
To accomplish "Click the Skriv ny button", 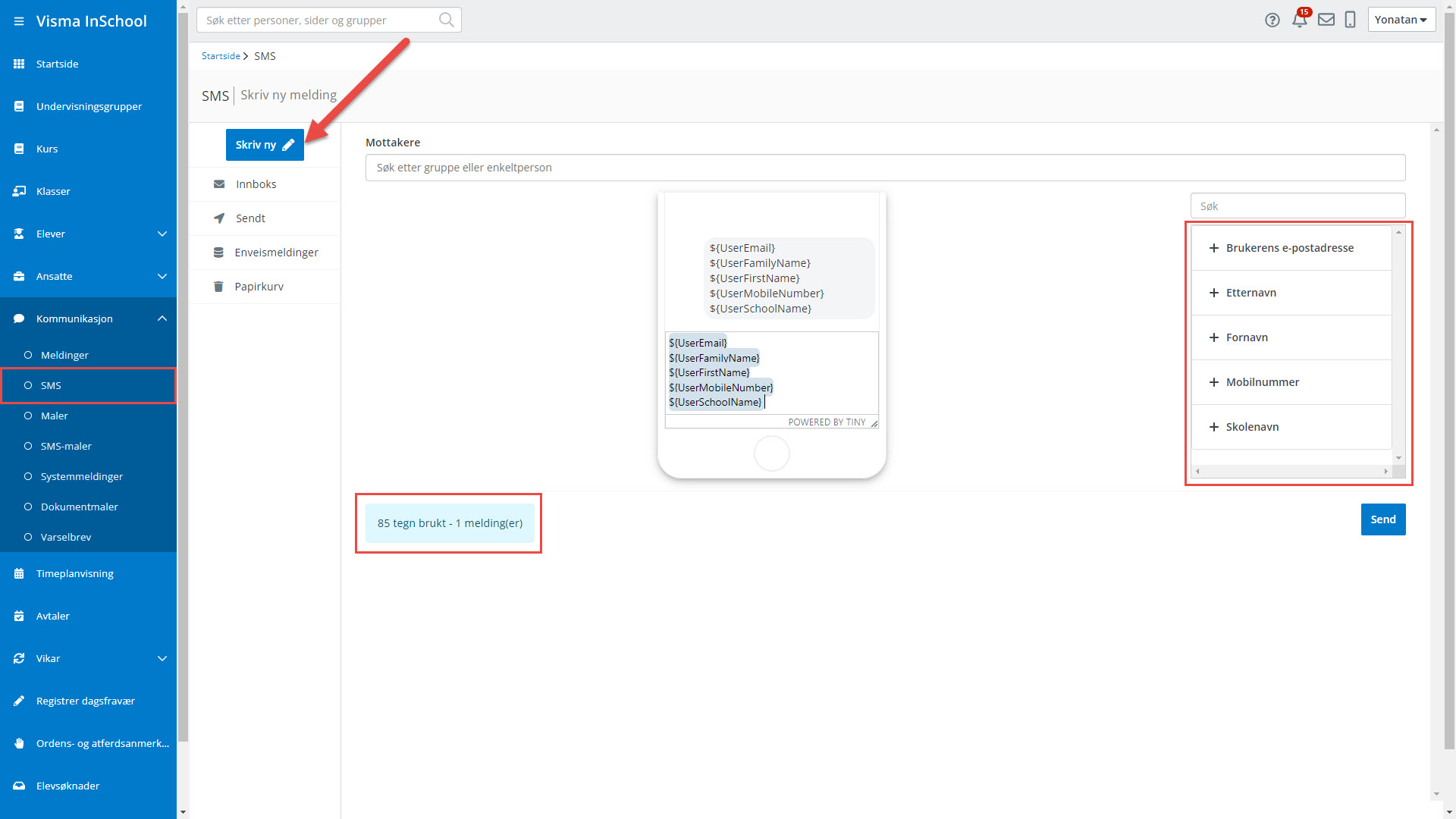I will (265, 145).
